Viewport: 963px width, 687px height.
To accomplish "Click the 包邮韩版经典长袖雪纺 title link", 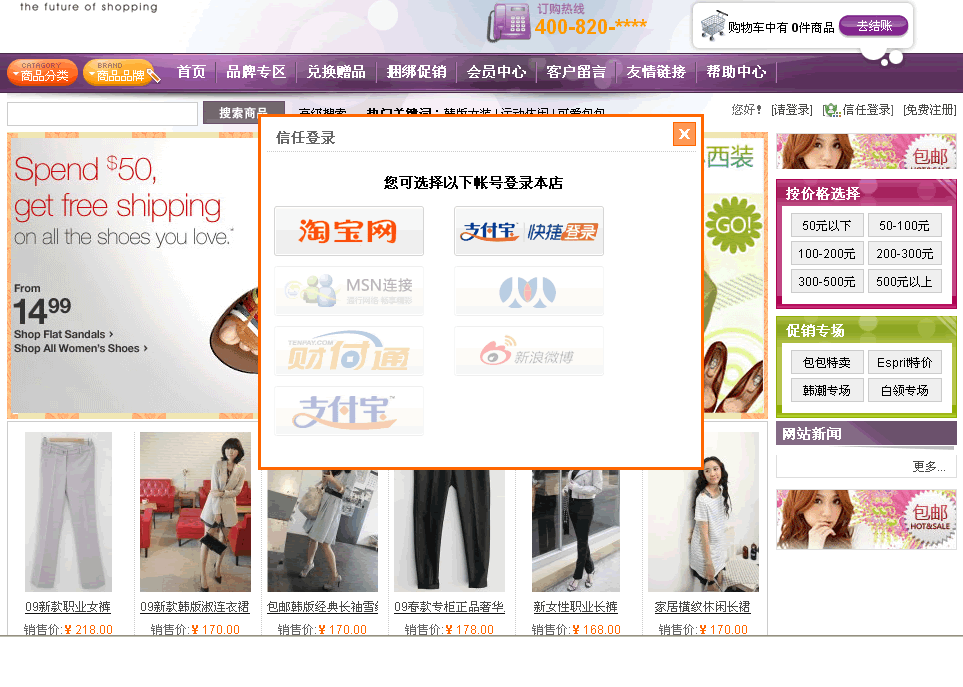I will [x=322, y=607].
